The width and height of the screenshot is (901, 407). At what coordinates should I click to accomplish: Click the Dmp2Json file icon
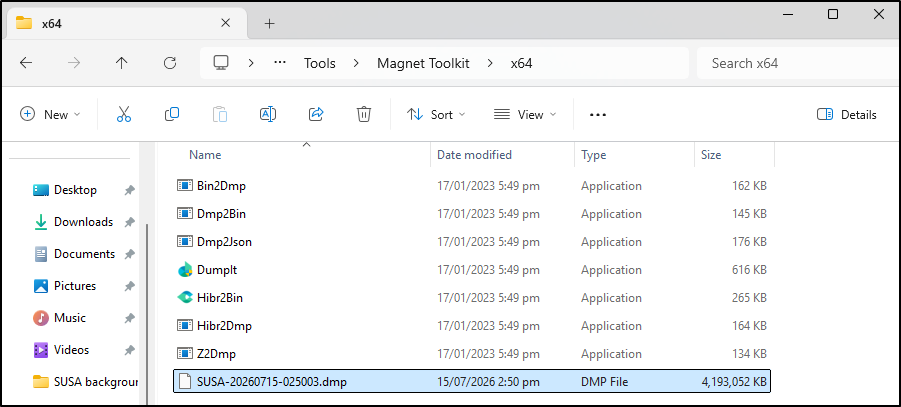coord(184,242)
